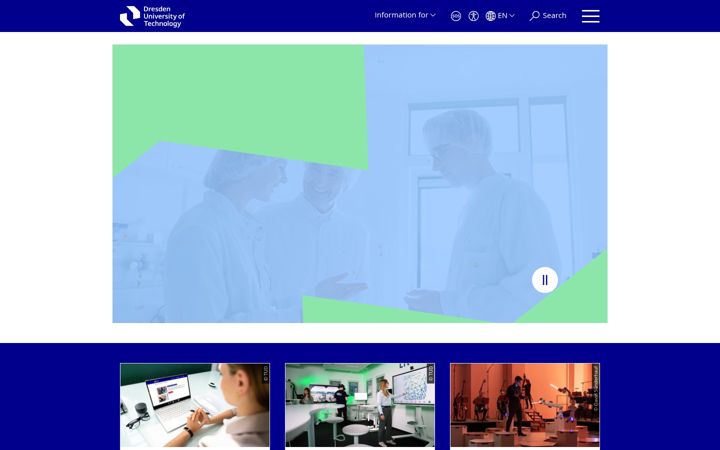Open the interactive lab room card image
Screen dimensions: 720x450
360,405
